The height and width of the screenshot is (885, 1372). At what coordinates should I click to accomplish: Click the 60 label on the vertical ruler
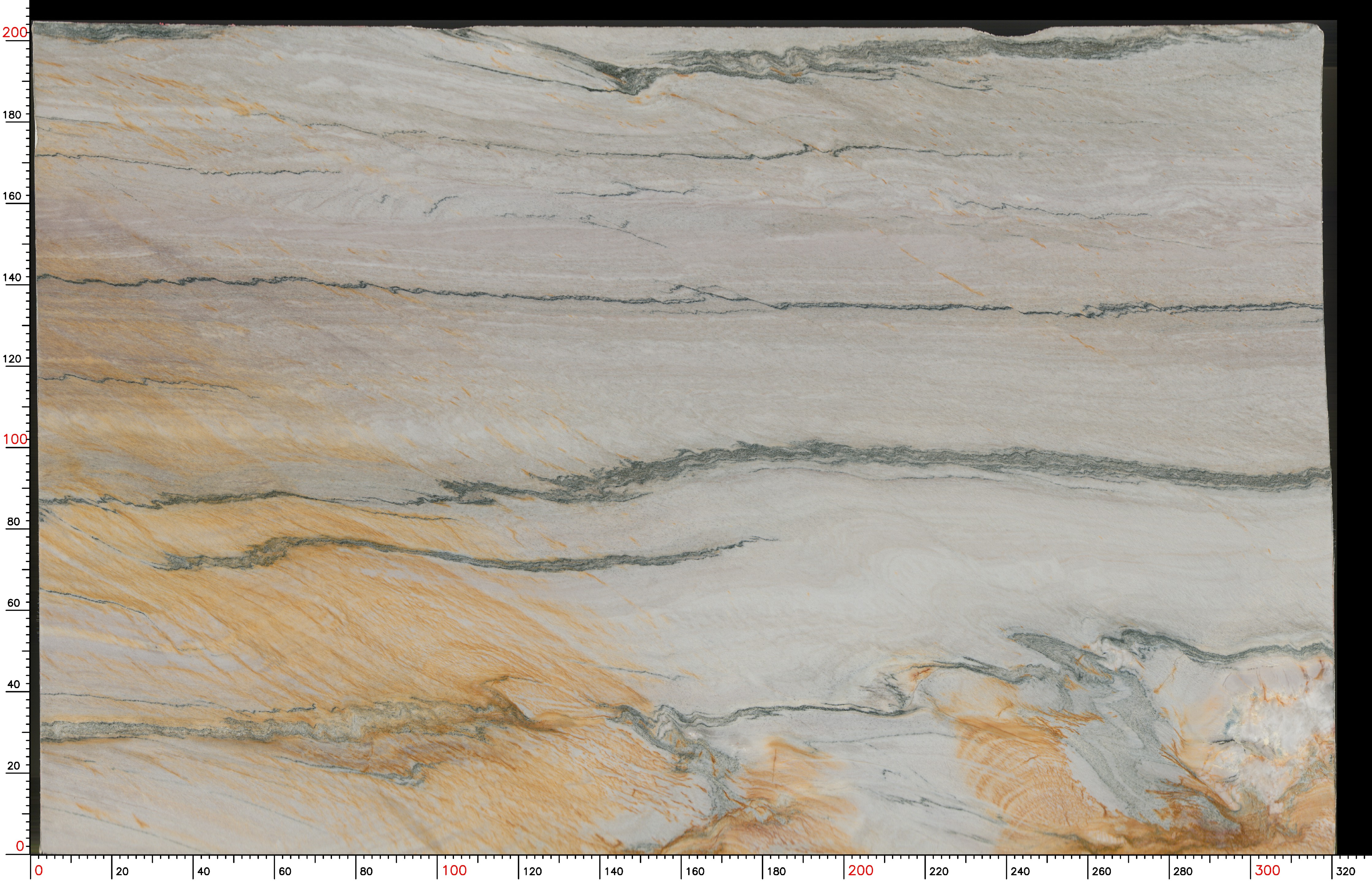coord(13,603)
